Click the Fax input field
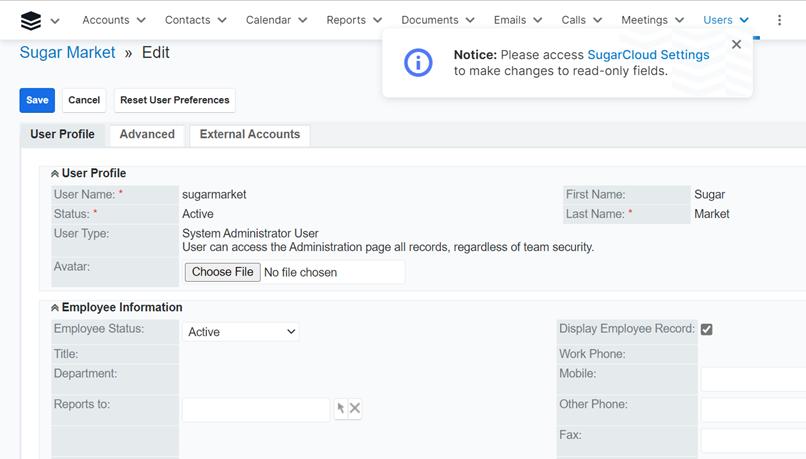Image resolution: width=806 pixels, height=459 pixels. pos(753,440)
